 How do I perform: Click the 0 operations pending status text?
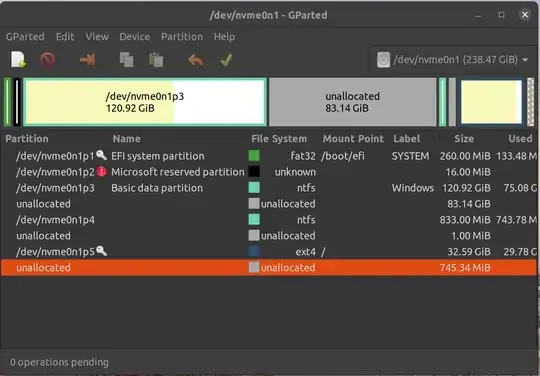point(59,362)
